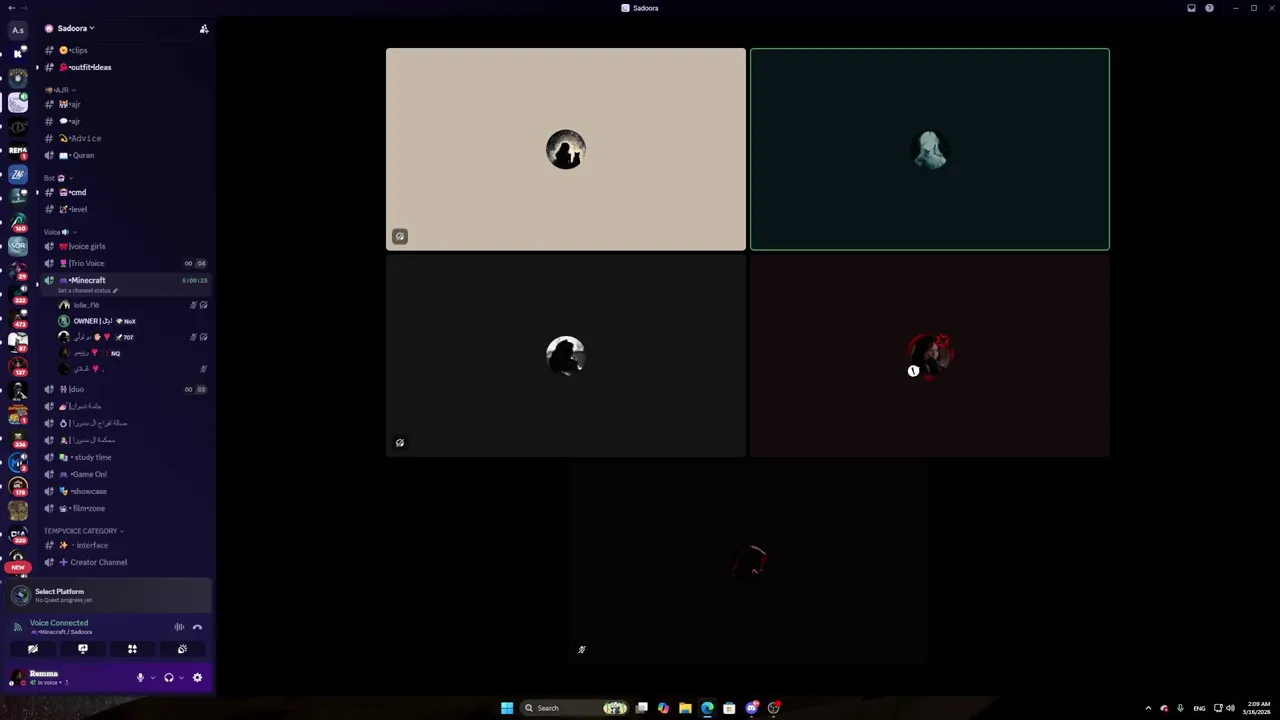The image size is (1280, 720).
Task: Join the Quran voice channel
Action: click(x=125, y=155)
